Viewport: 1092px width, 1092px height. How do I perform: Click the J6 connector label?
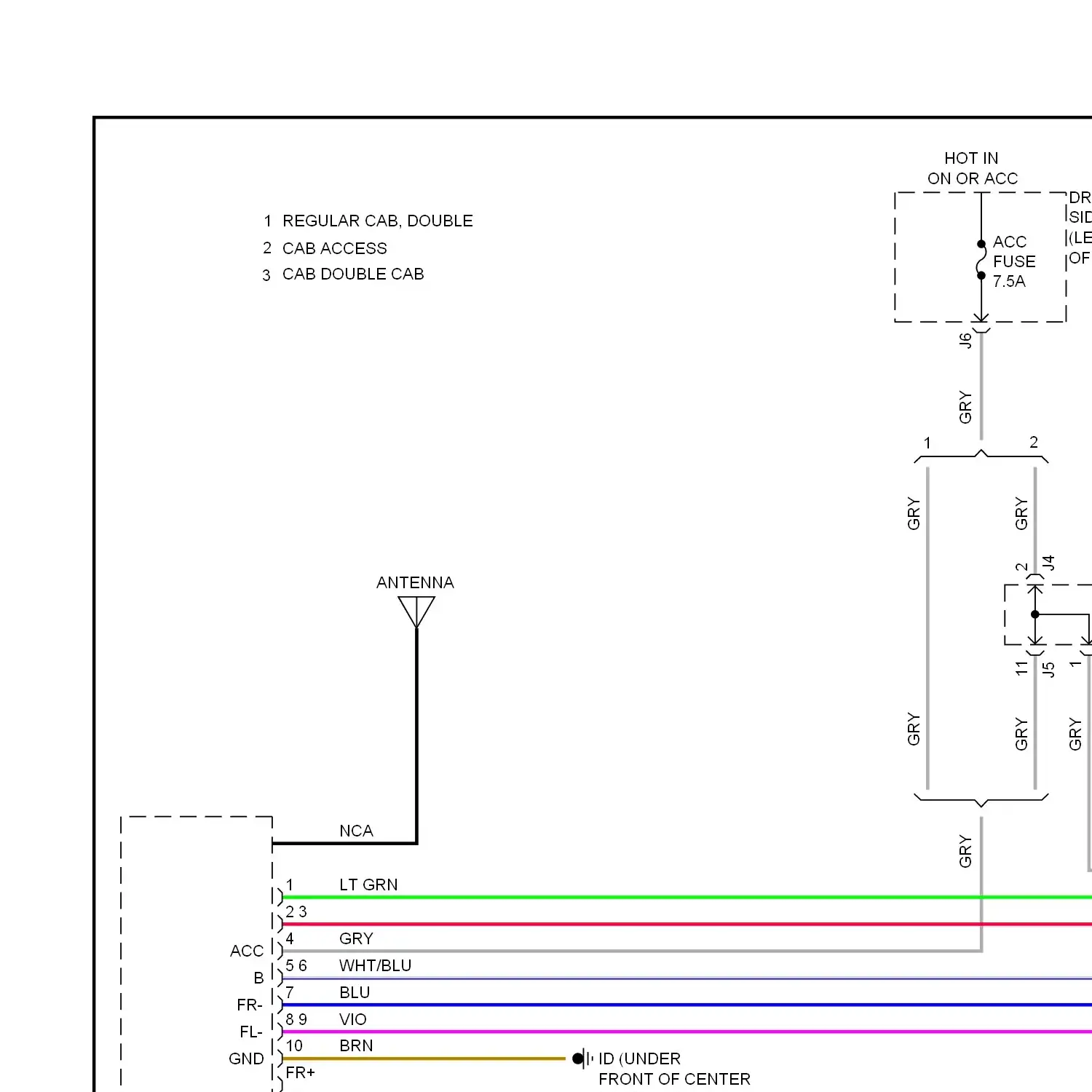(x=965, y=340)
